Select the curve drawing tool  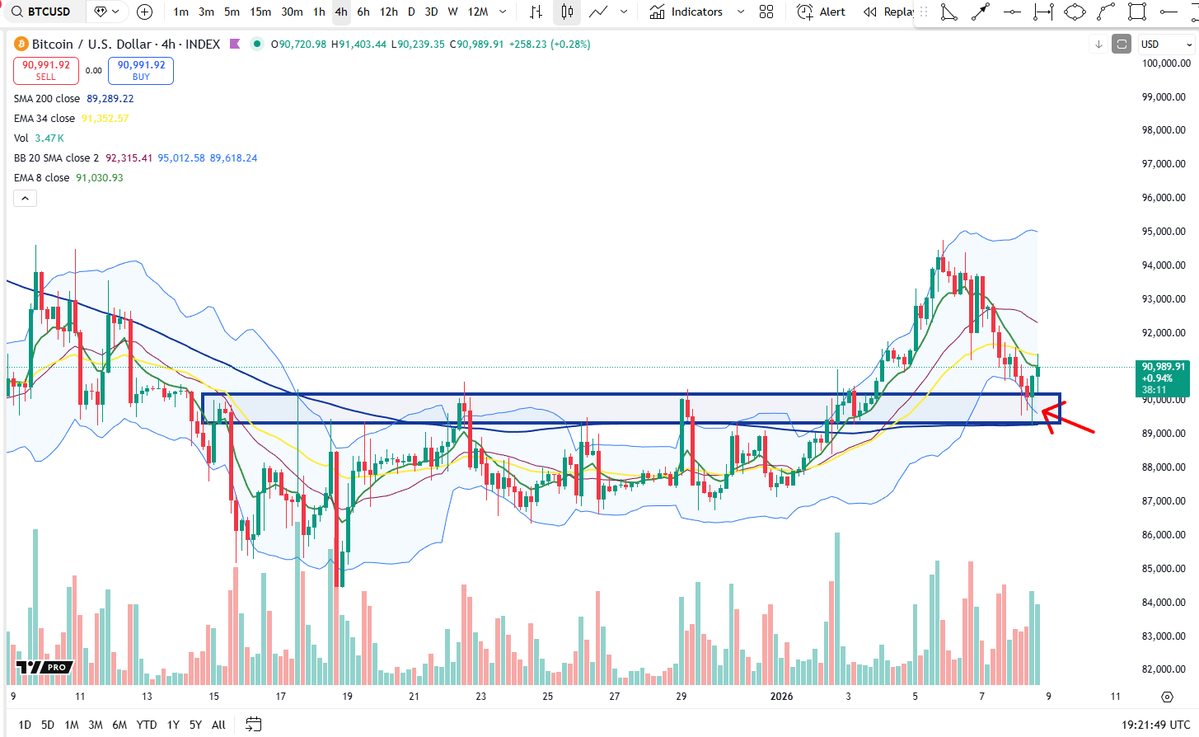1106,11
